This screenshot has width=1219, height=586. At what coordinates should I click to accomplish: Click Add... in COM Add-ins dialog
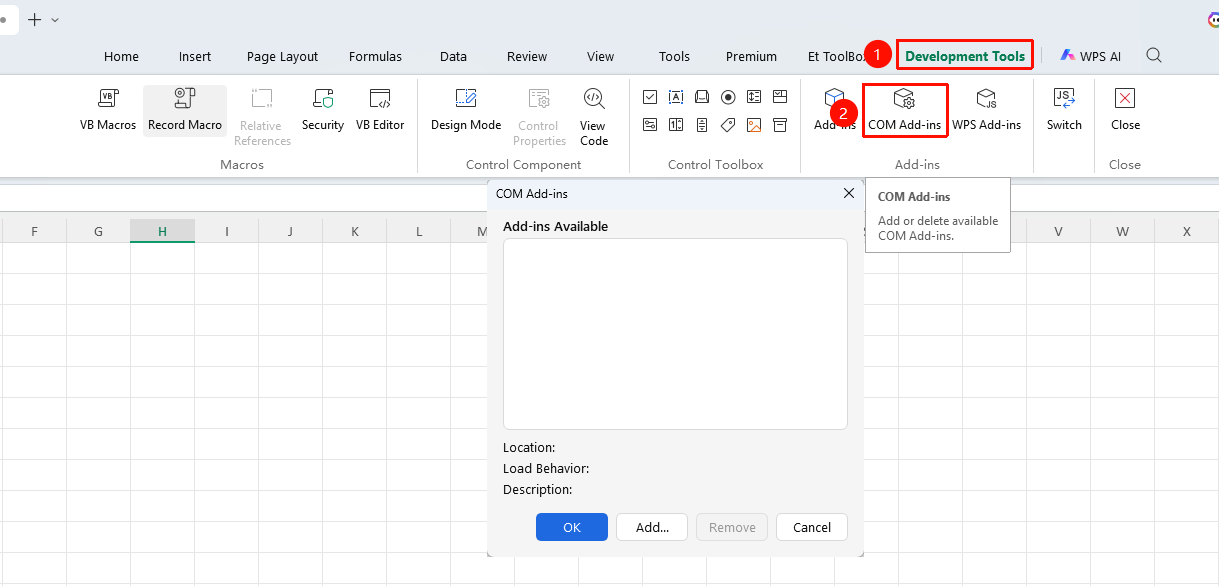tap(652, 527)
